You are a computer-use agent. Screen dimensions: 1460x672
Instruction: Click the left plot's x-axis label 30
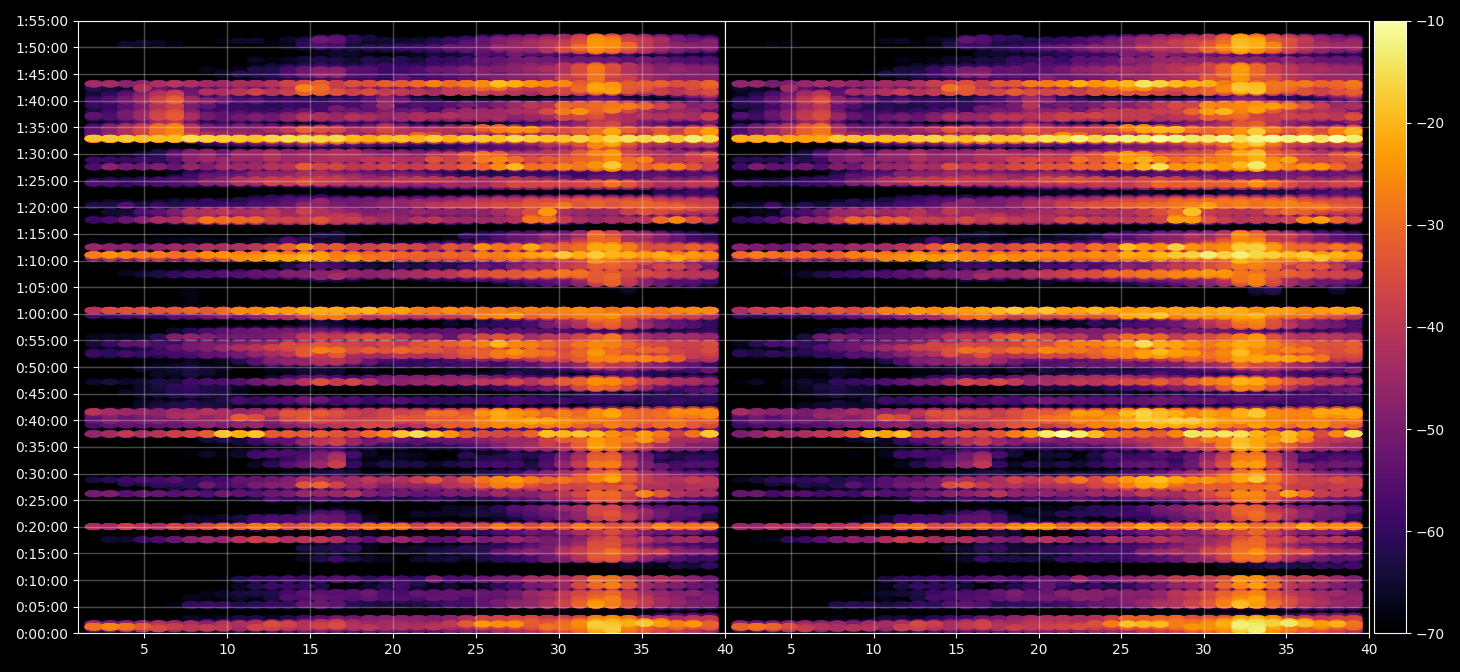pyautogui.click(x=559, y=649)
